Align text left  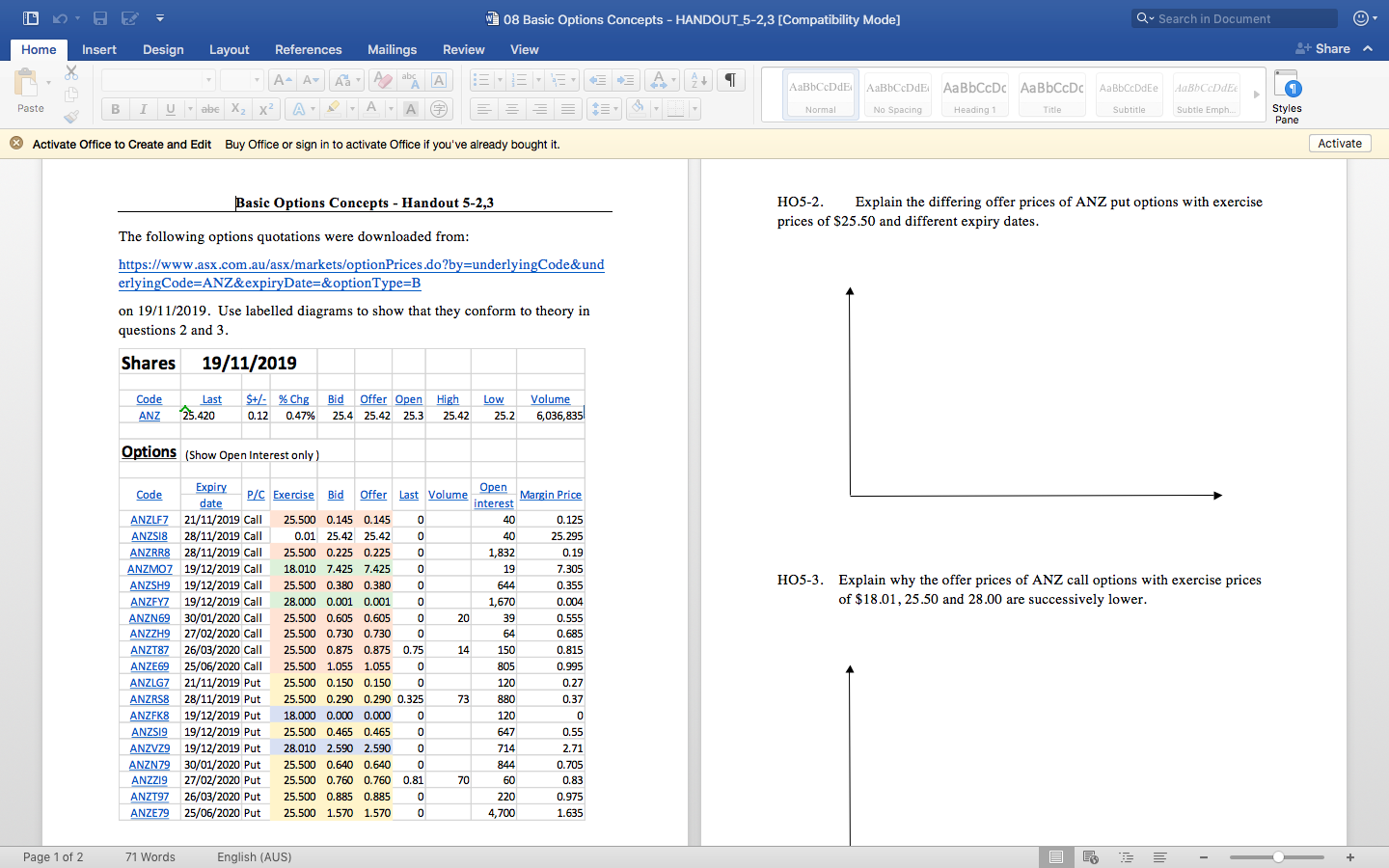tap(484, 109)
